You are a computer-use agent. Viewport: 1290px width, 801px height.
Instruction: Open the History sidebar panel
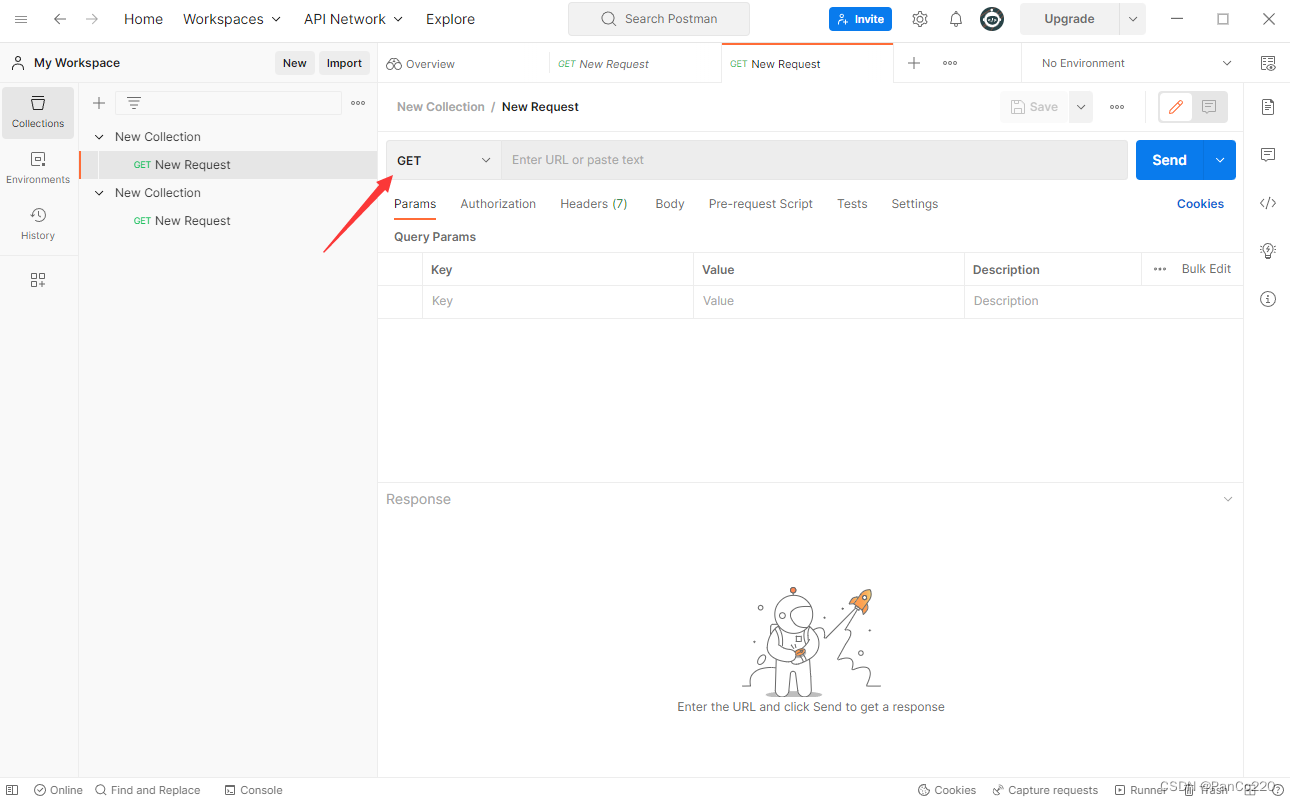point(38,224)
